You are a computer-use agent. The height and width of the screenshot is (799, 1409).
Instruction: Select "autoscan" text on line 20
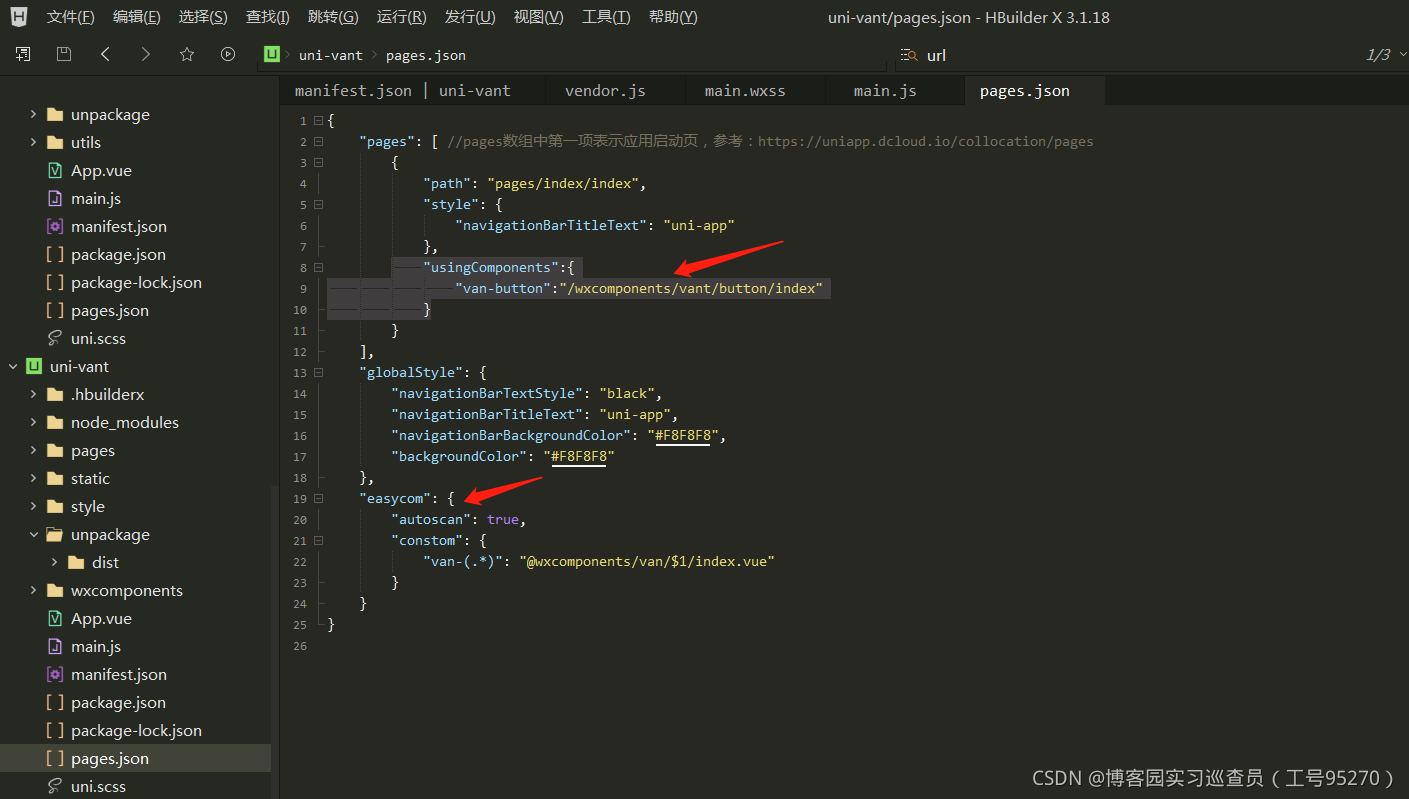[431, 519]
